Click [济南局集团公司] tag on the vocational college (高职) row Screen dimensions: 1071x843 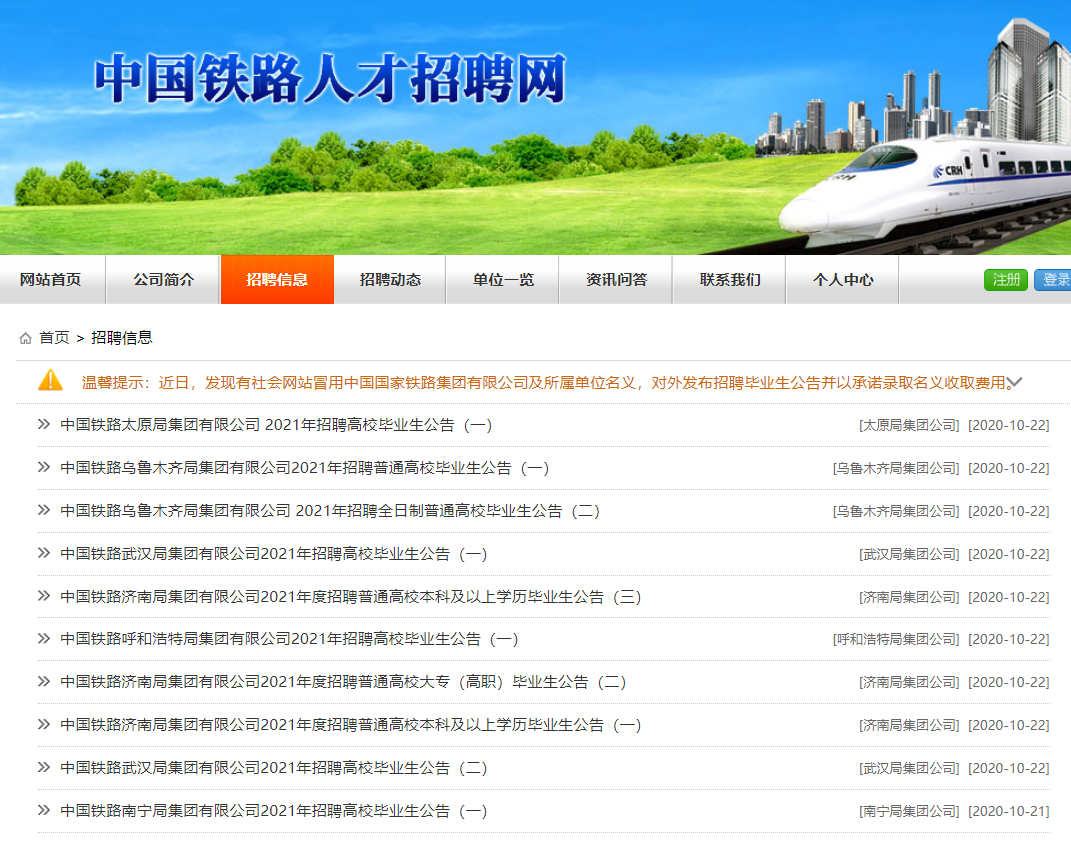tap(909, 682)
